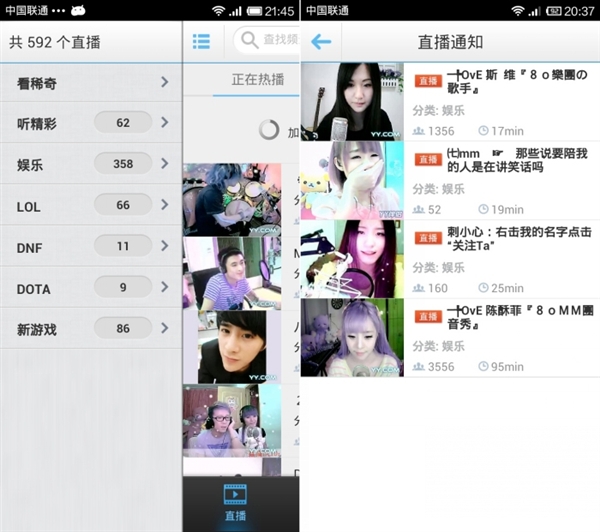Expand the 娱乐 category chevron
Image resolution: width=600 pixels, height=532 pixels.
pyautogui.click(x=165, y=164)
